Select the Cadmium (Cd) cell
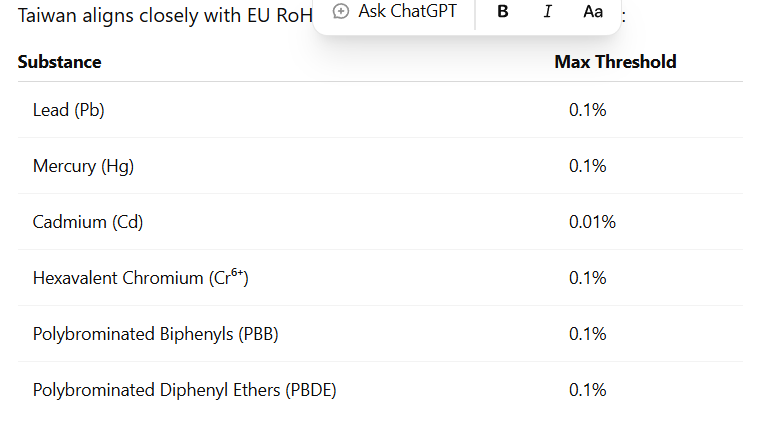 point(88,222)
